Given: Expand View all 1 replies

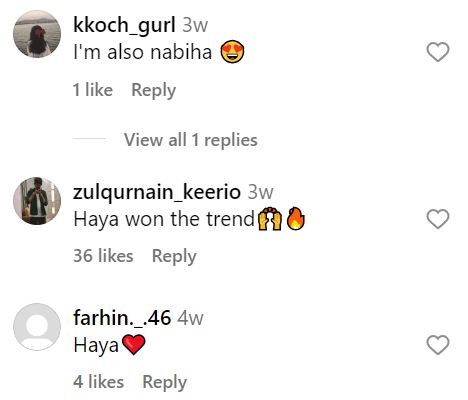Looking at the screenshot, I should pos(191,139).
